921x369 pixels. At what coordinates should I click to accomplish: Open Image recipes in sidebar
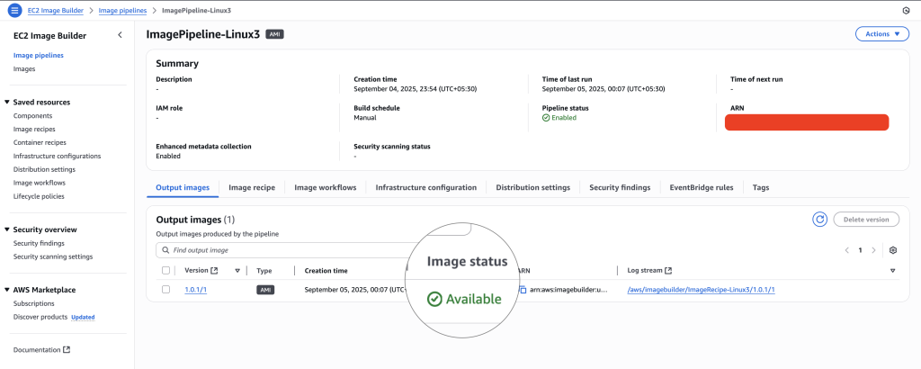[34, 129]
